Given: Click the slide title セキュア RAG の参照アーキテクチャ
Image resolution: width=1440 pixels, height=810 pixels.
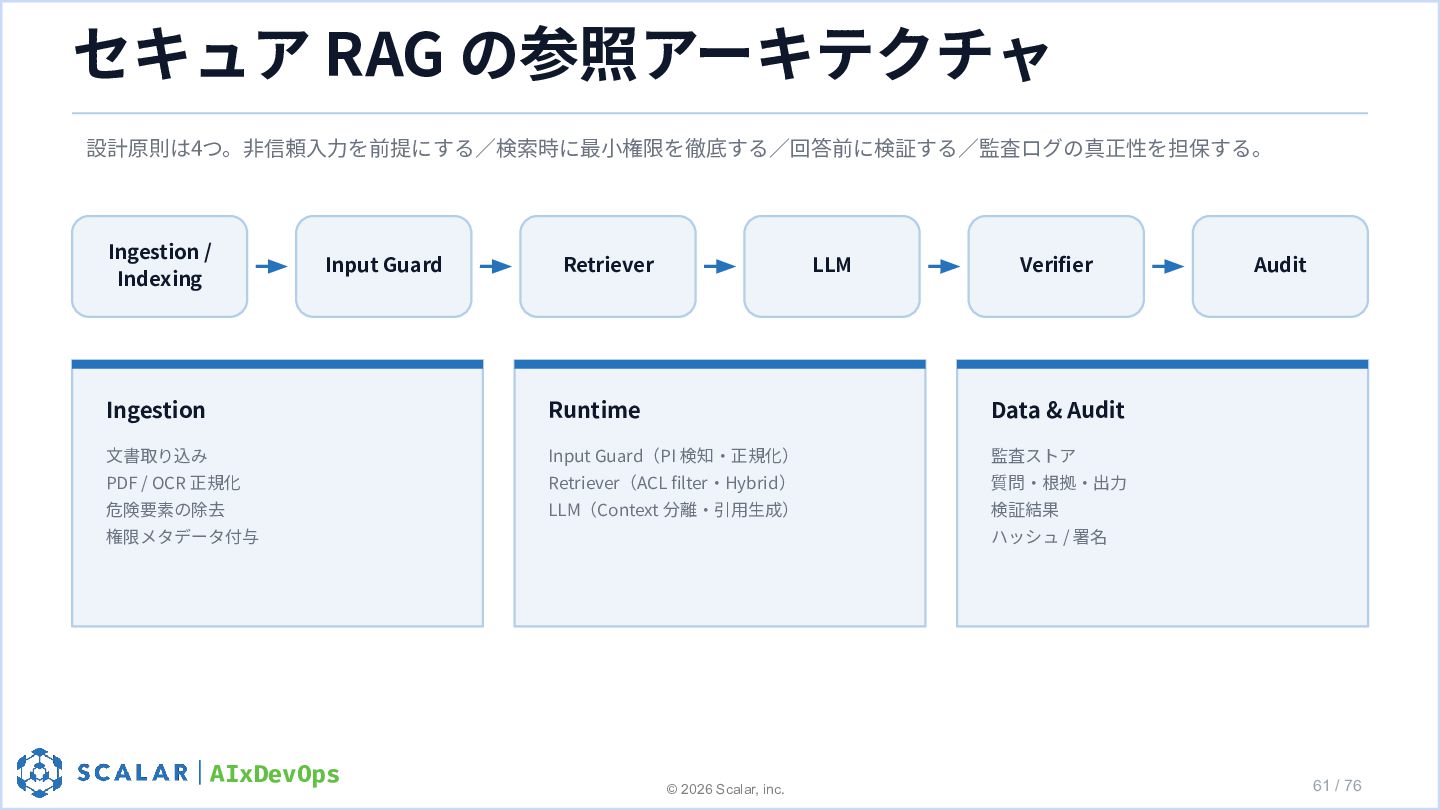Looking at the screenshot, I should [562, 54].
